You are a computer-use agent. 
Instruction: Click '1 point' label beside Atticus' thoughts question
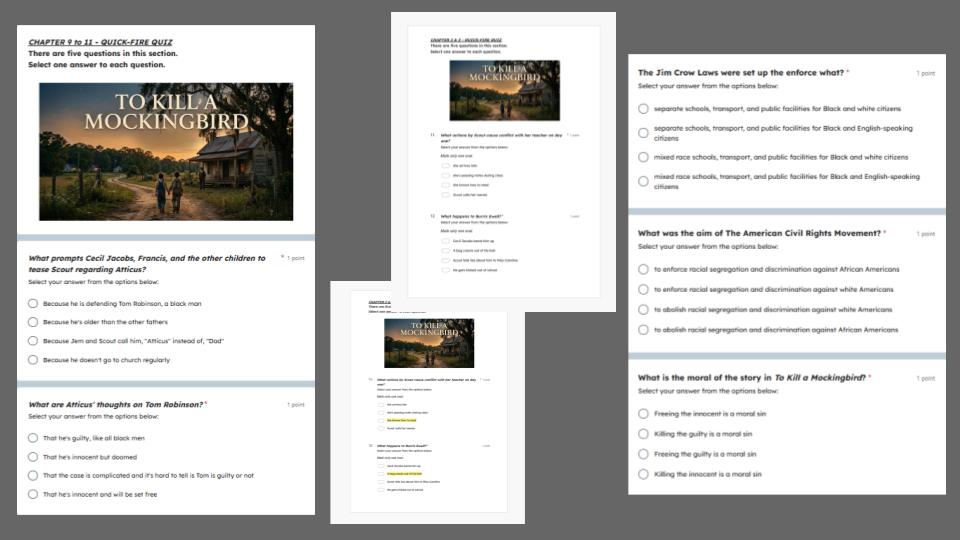[296, 405]
